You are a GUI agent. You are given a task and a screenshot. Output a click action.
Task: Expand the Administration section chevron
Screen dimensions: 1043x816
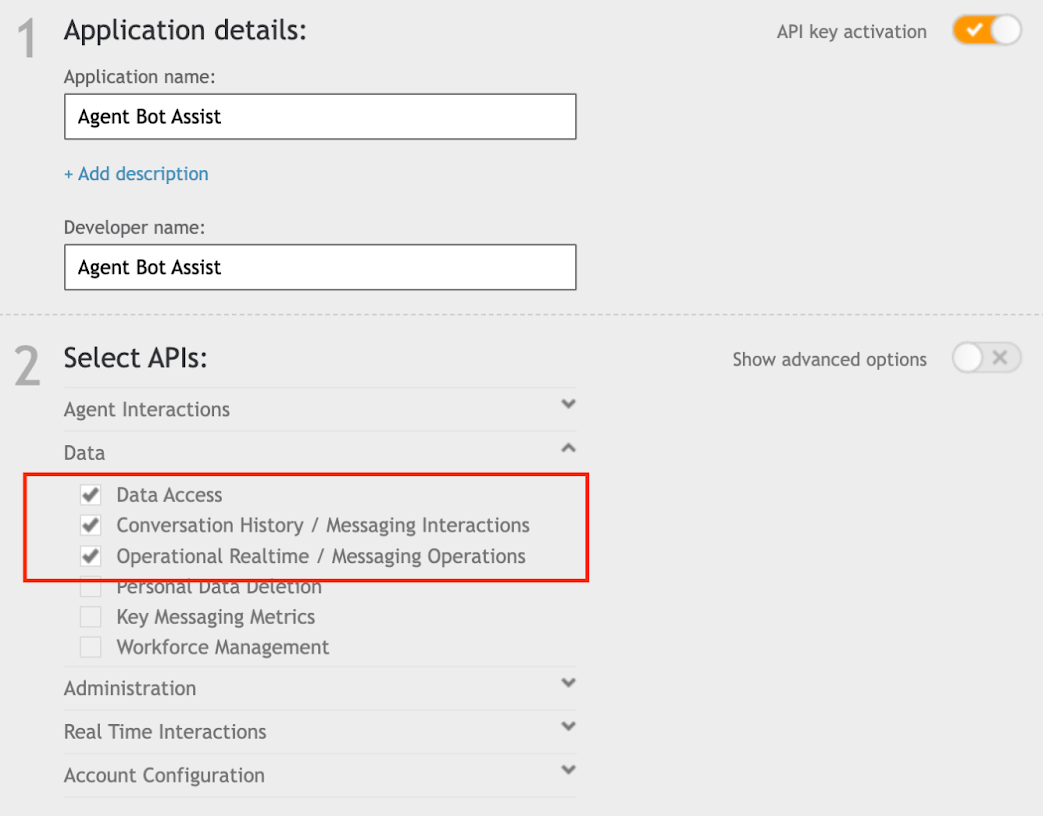(568, 682)
